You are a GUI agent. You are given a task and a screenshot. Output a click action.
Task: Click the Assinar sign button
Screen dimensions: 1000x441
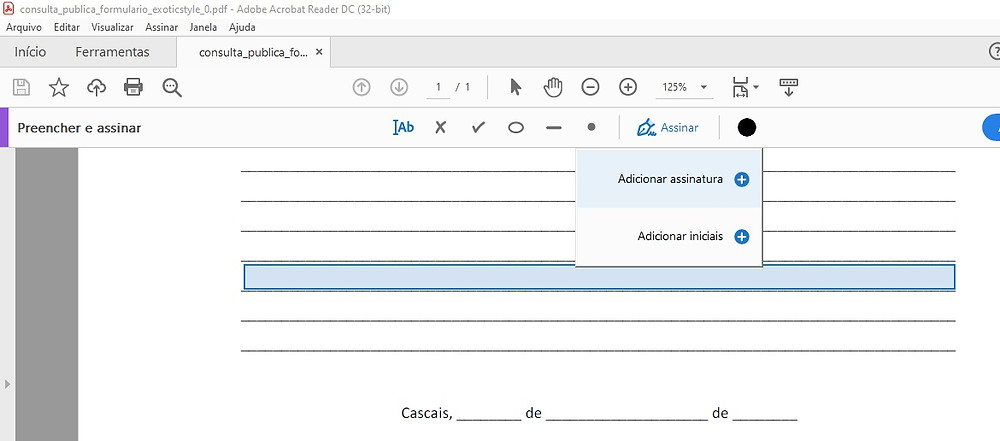click(668, 128)
